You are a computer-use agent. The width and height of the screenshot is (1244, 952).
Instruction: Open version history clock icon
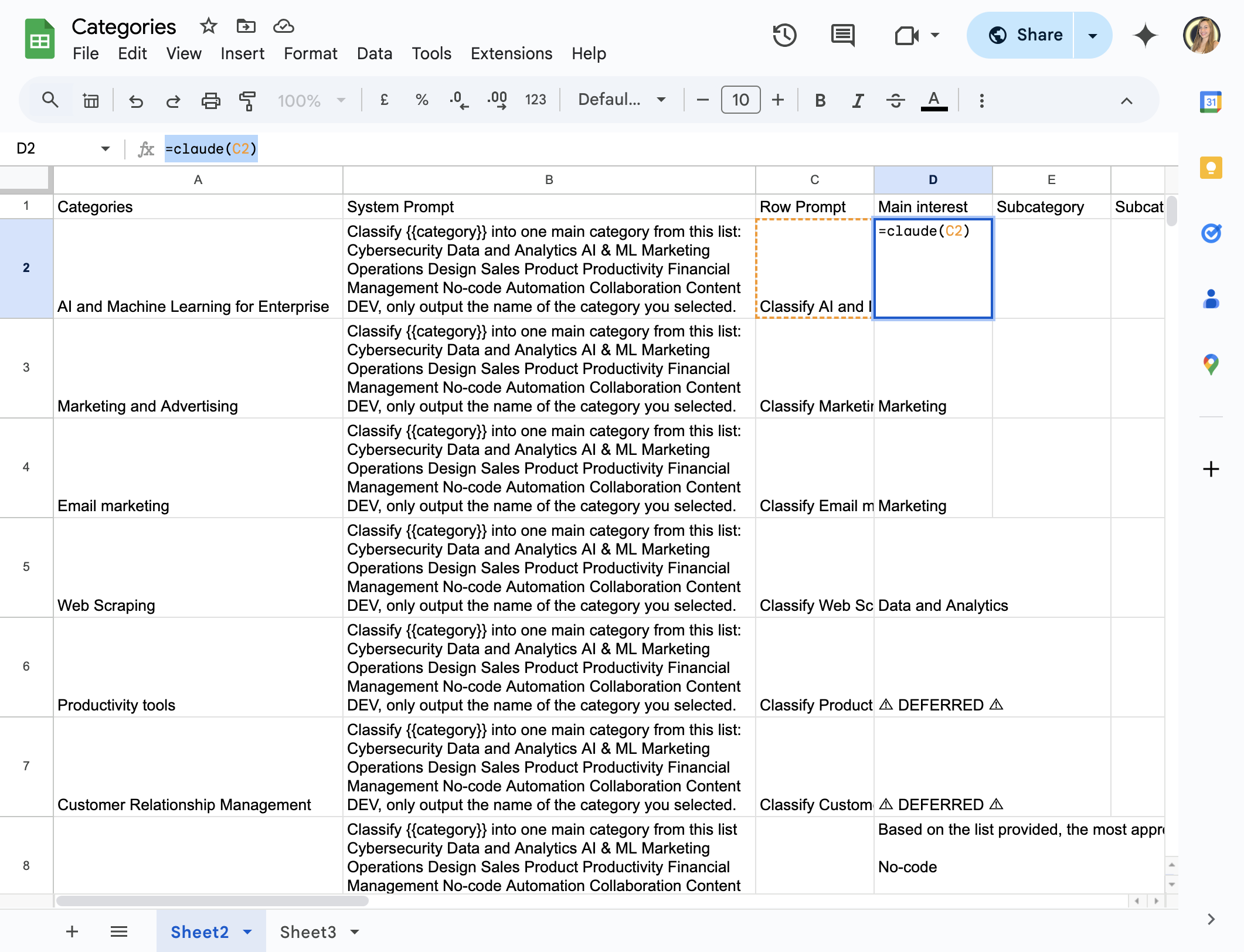click(784, 35)
